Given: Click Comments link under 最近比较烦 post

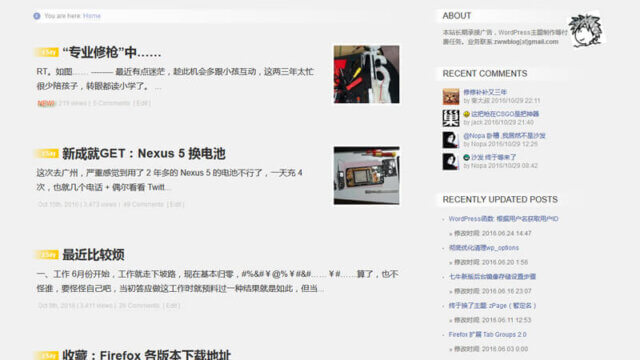Looking at the screenshot, I should (139, 305).
